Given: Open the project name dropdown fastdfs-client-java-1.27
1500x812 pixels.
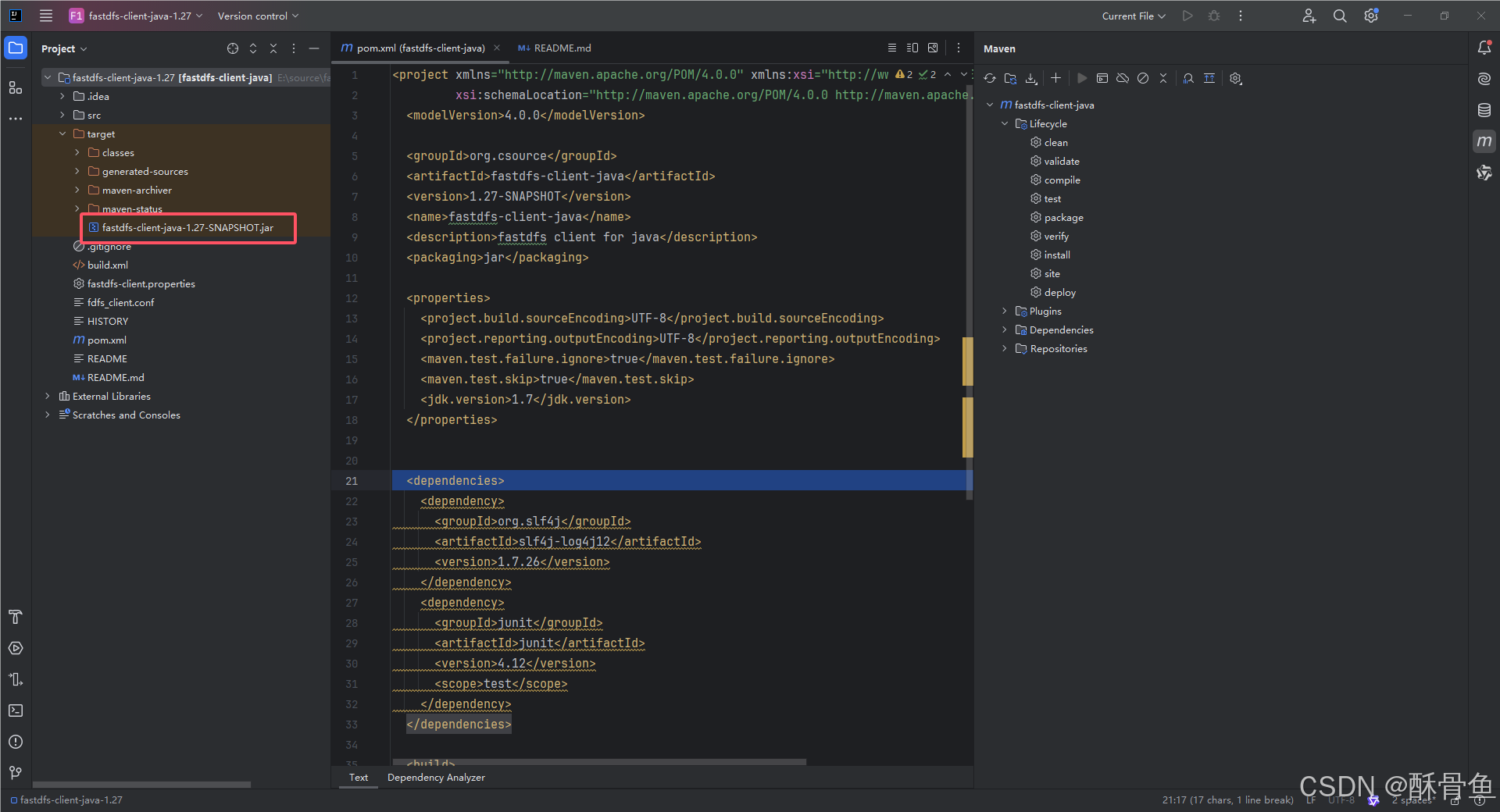Looking at the screenshot, I should tap(137, 16).
